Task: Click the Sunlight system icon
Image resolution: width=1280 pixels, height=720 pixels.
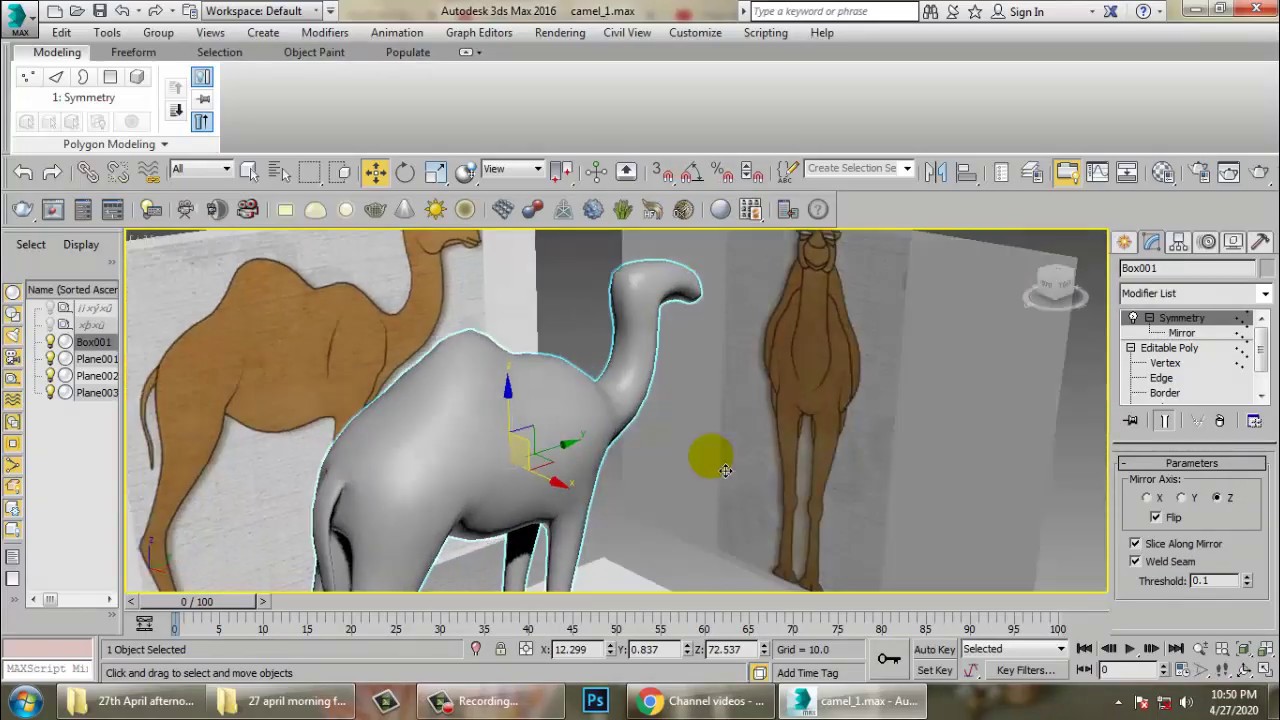Action: pos(435,209)
